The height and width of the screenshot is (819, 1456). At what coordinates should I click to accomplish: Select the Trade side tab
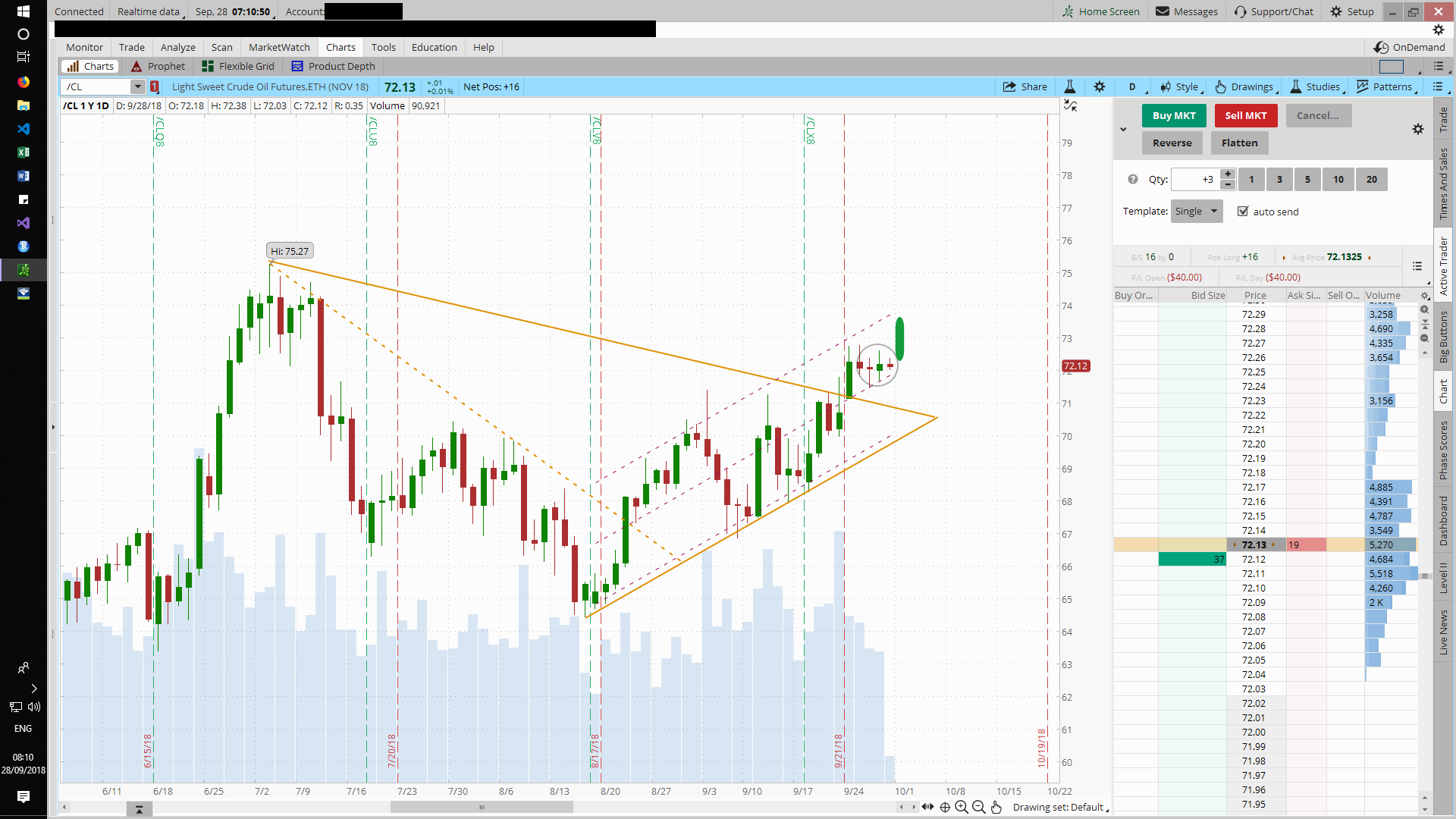coord(1444,120)
